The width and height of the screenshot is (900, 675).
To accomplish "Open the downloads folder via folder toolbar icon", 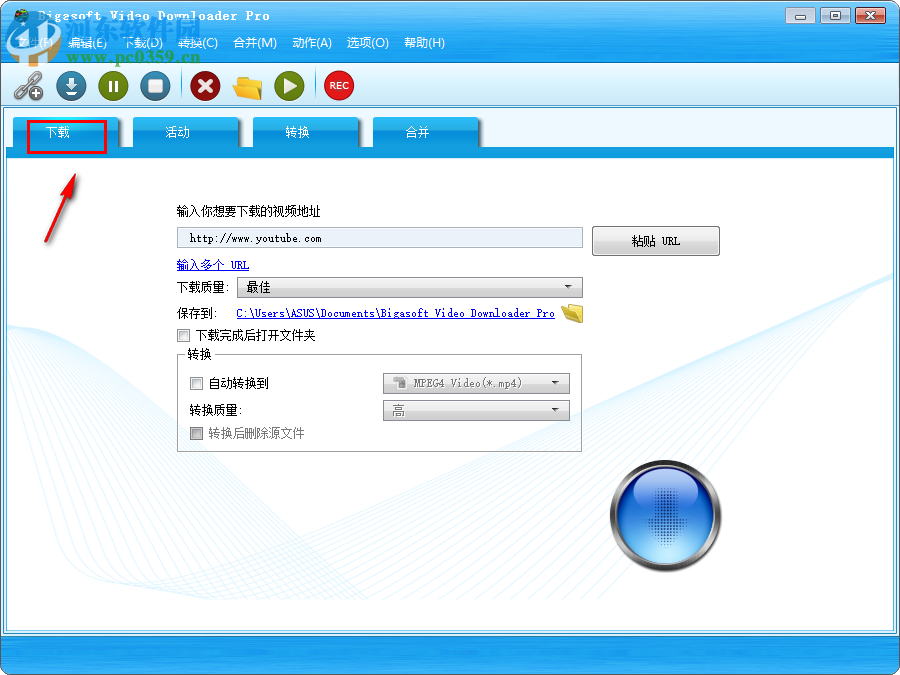I will pos(246,86).
